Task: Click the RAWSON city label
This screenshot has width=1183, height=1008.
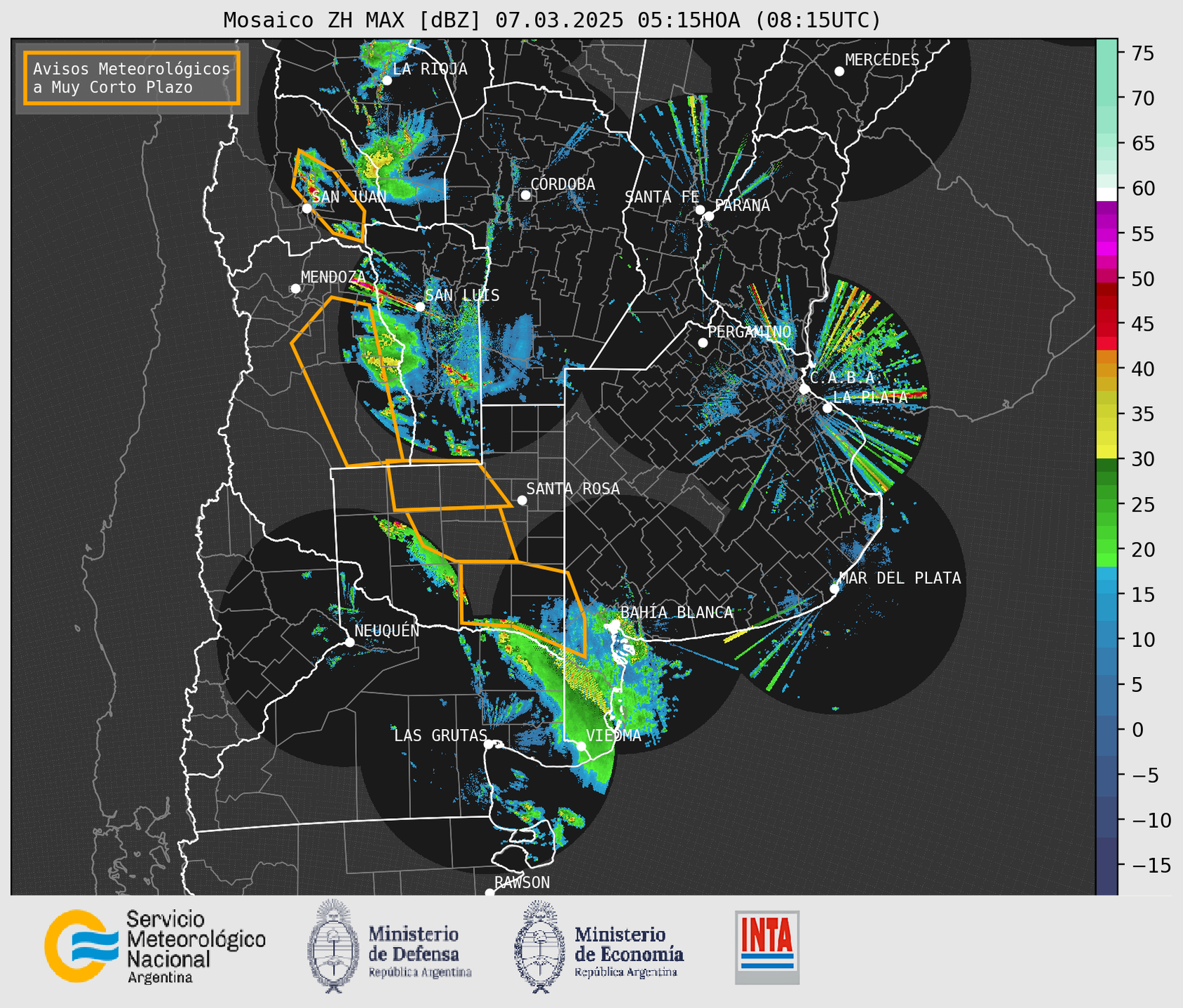Action: click(x=522, y=883)
